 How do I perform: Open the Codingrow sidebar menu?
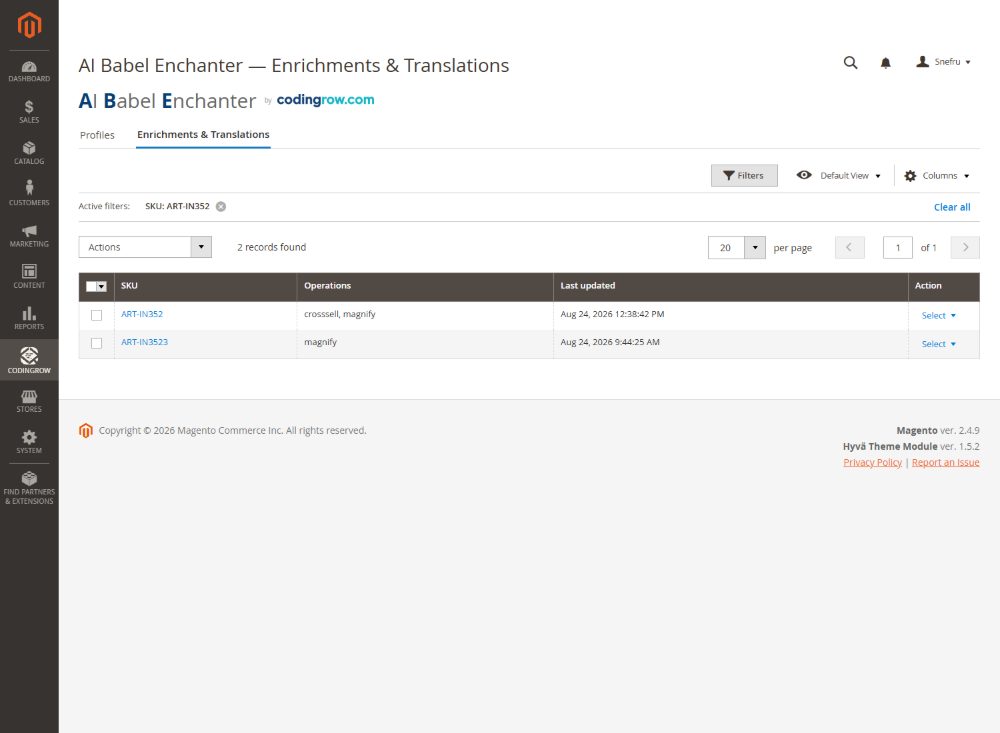coord(29,360)
